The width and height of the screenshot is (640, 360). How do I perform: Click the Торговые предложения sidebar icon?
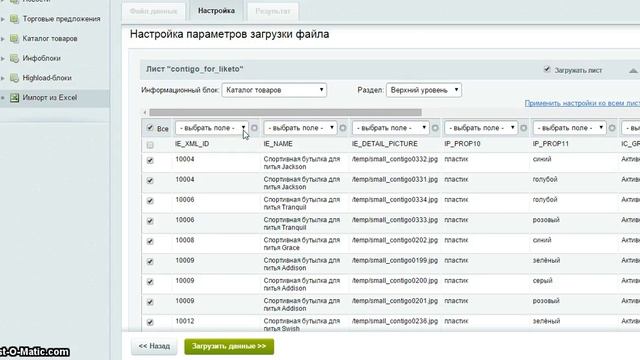pos(14,19)
